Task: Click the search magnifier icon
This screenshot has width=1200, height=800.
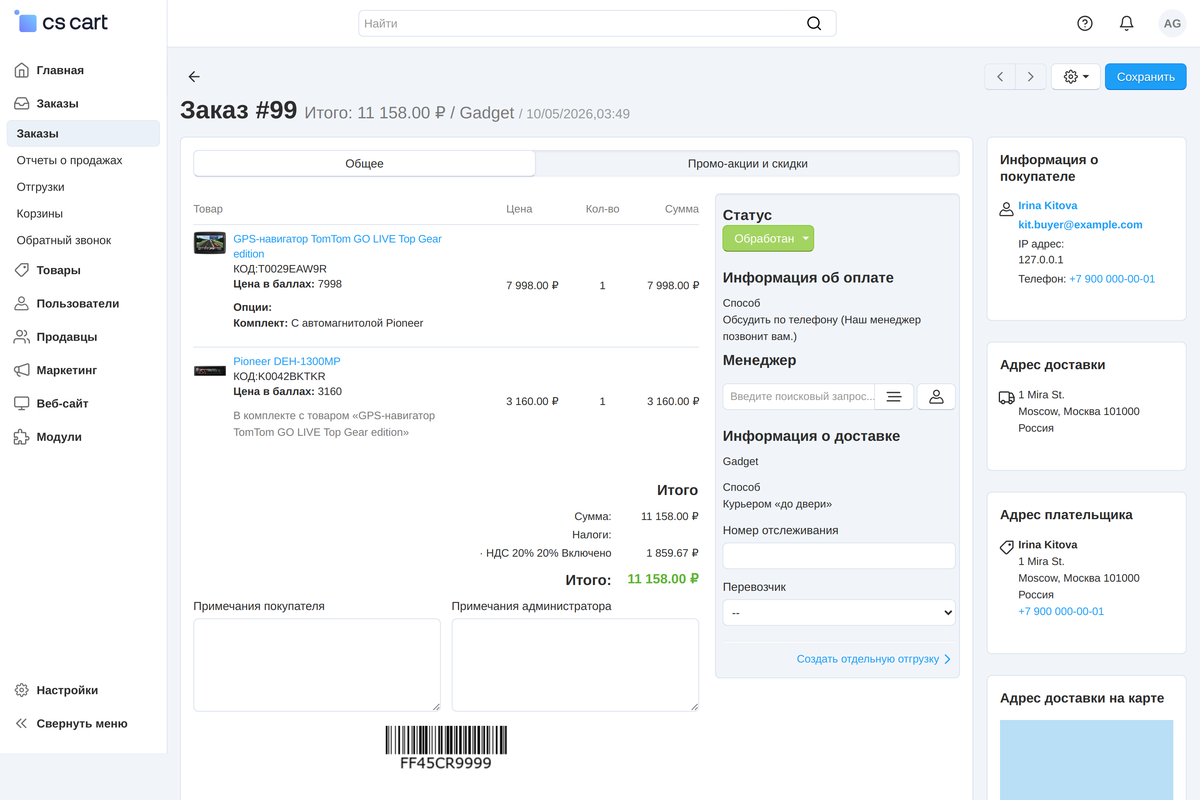Action: (814, 23)
